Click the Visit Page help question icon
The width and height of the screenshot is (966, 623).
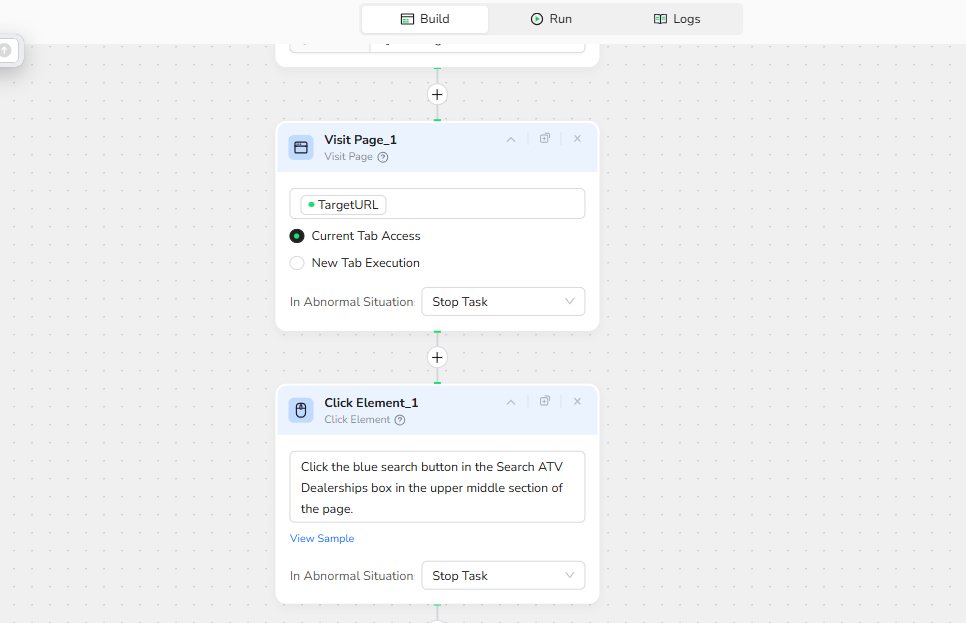tap(383, 157)
